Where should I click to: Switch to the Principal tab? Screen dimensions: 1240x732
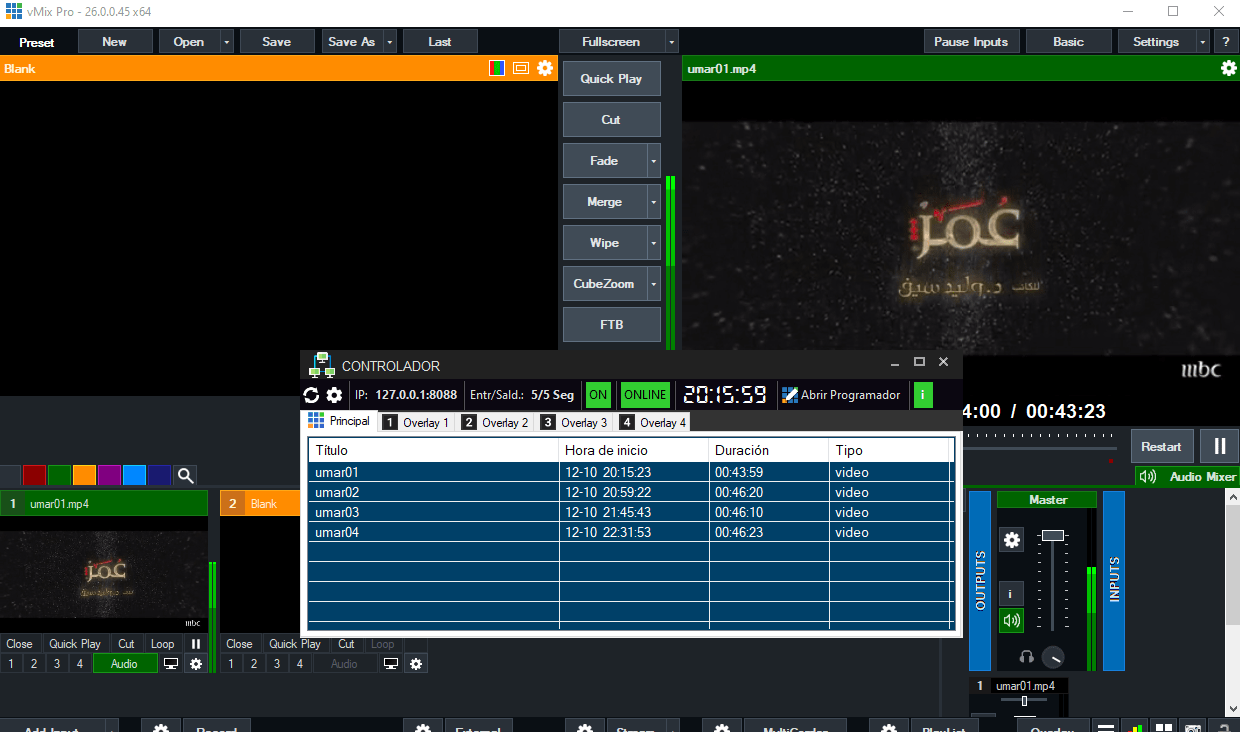340,421
